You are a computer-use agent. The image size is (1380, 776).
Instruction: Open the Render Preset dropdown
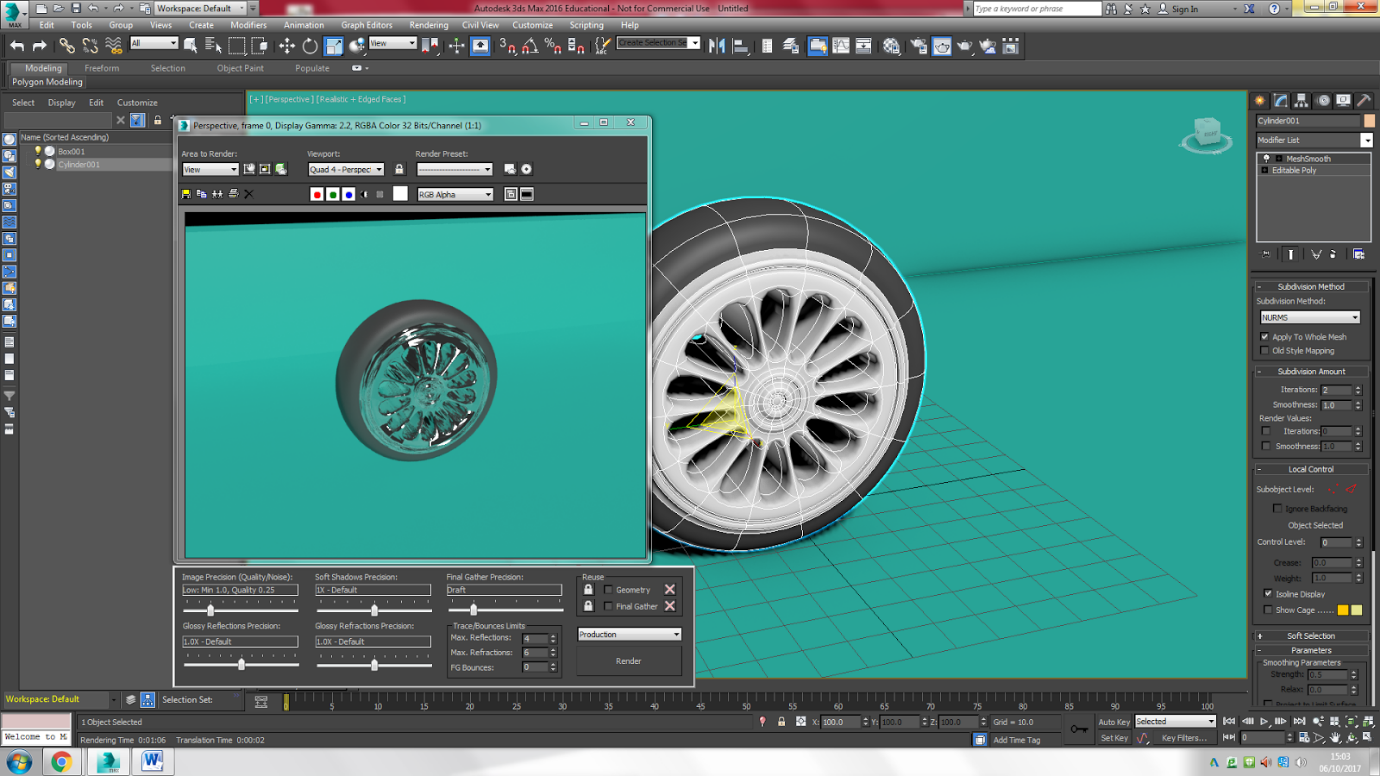click(455, 169)
